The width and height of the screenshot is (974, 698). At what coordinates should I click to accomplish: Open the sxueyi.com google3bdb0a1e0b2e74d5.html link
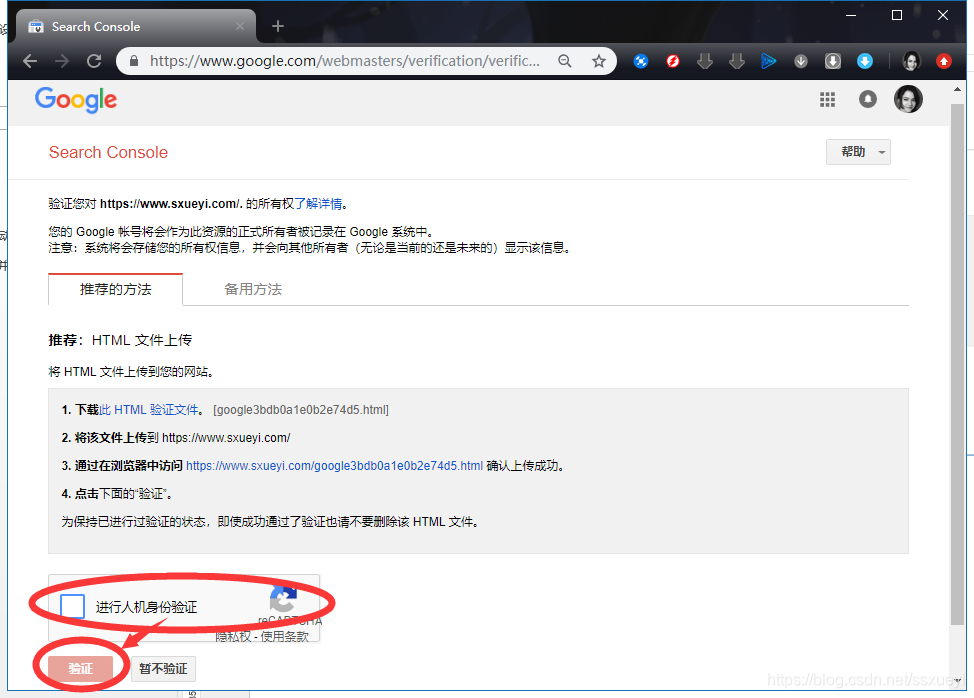[x=334, y=466]
